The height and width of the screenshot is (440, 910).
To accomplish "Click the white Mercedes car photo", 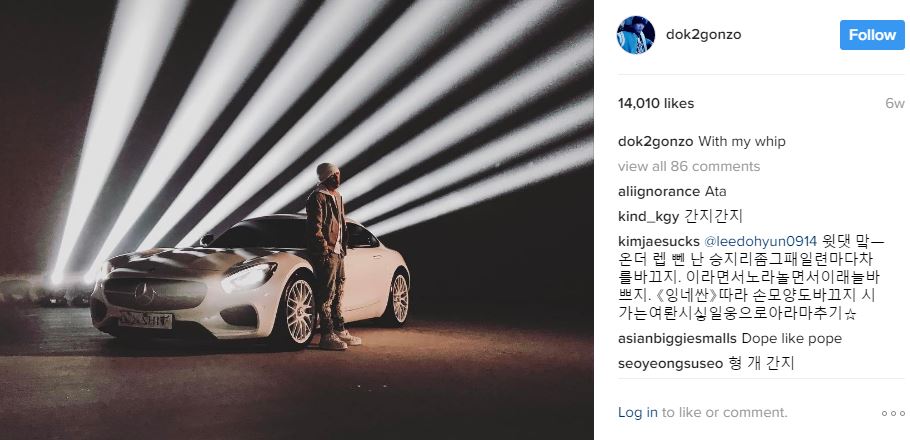I will coord(250,284).
